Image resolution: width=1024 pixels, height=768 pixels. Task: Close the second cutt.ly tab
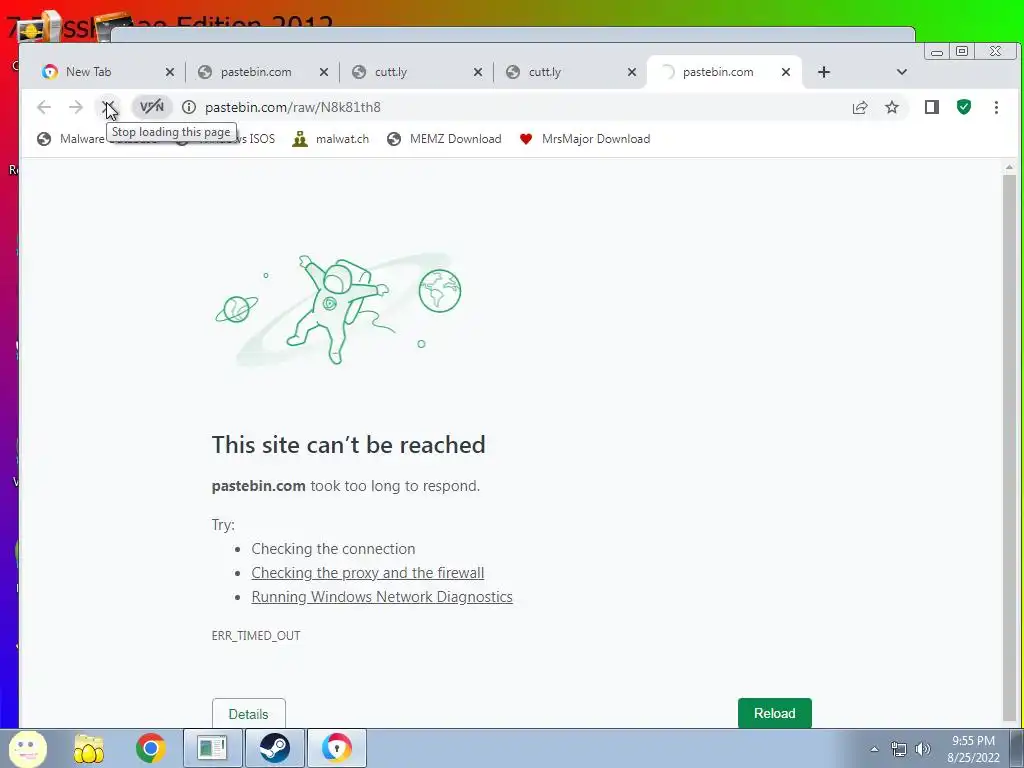coord(632,72)
